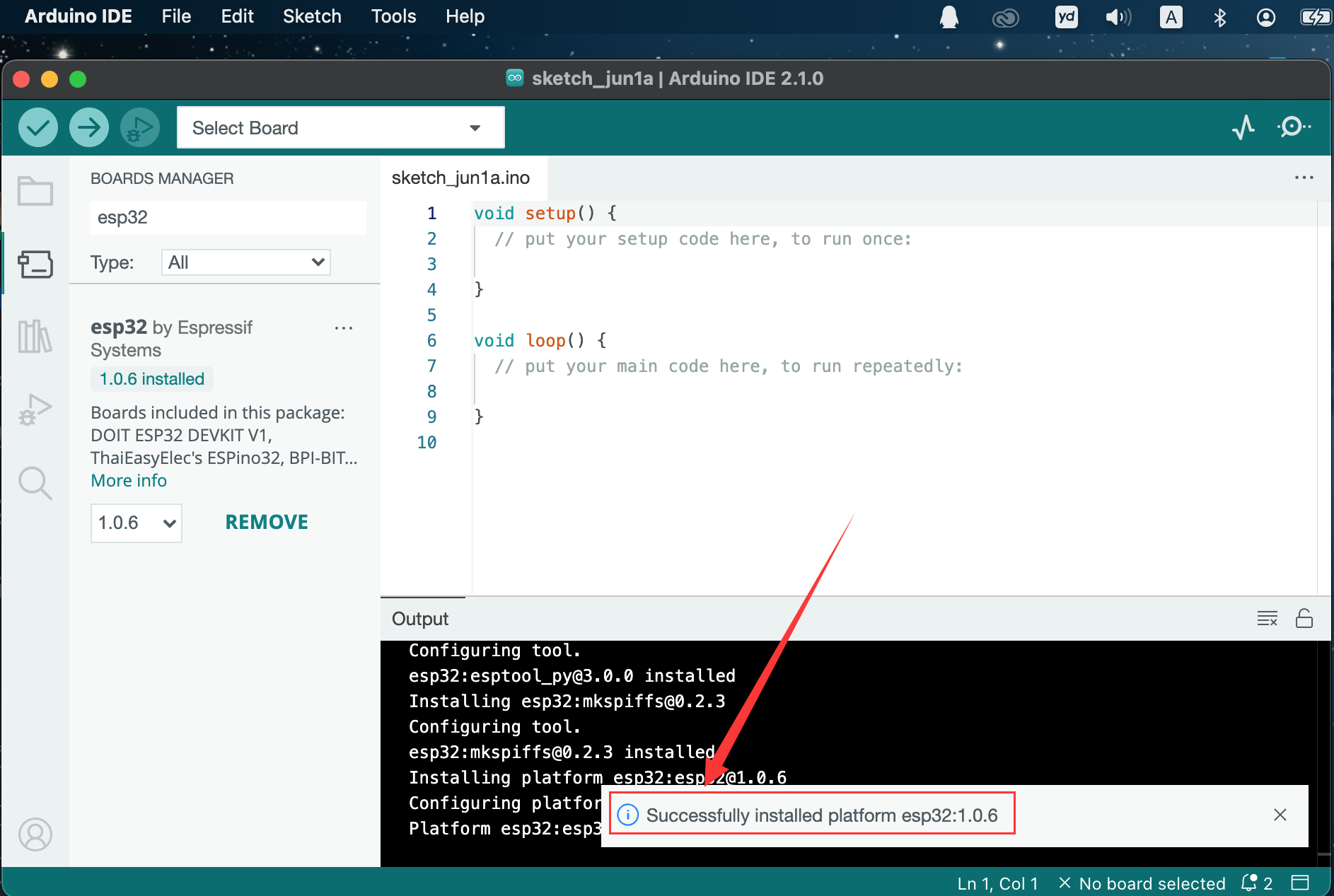Open the Debug sidebar panel

click(x=35, y=409)
